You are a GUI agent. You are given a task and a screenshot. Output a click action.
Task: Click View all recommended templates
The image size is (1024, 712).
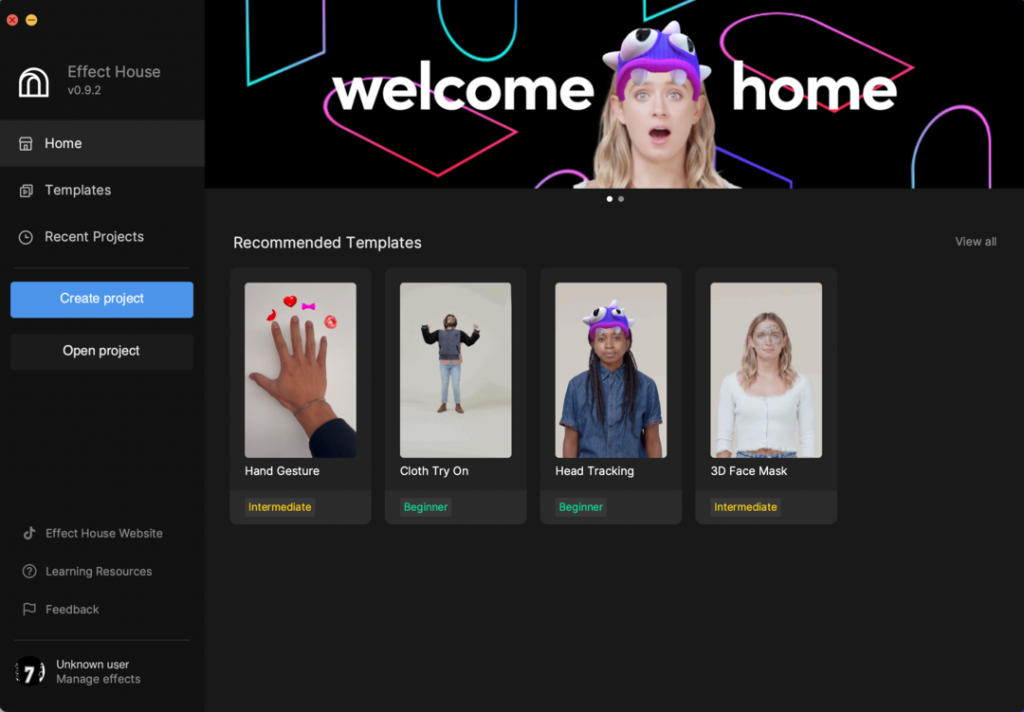click(x=976, y=242)
